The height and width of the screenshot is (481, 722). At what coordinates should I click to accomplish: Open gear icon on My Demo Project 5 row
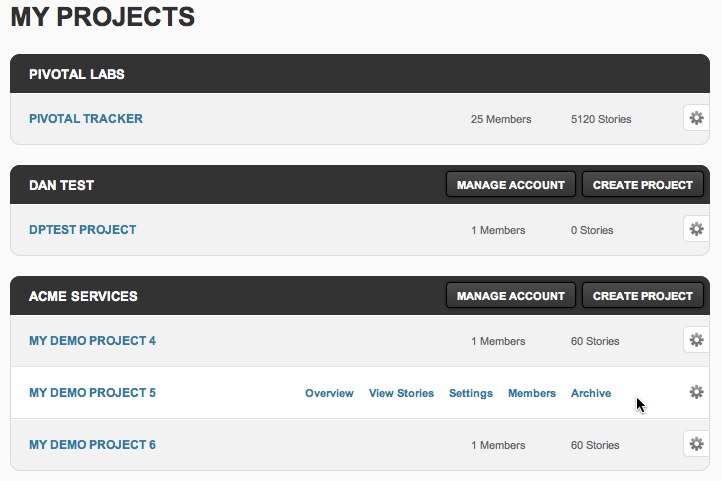click(696, 392)
